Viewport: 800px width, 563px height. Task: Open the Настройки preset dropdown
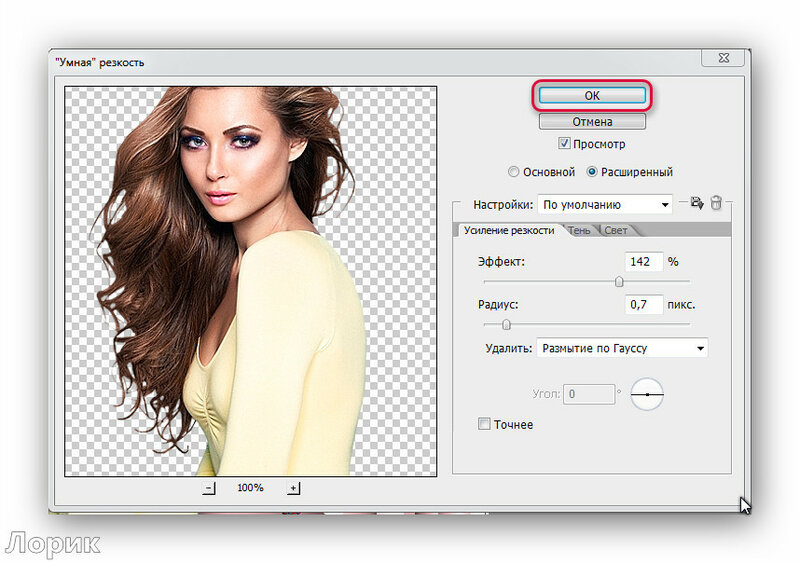click(605, 205)
